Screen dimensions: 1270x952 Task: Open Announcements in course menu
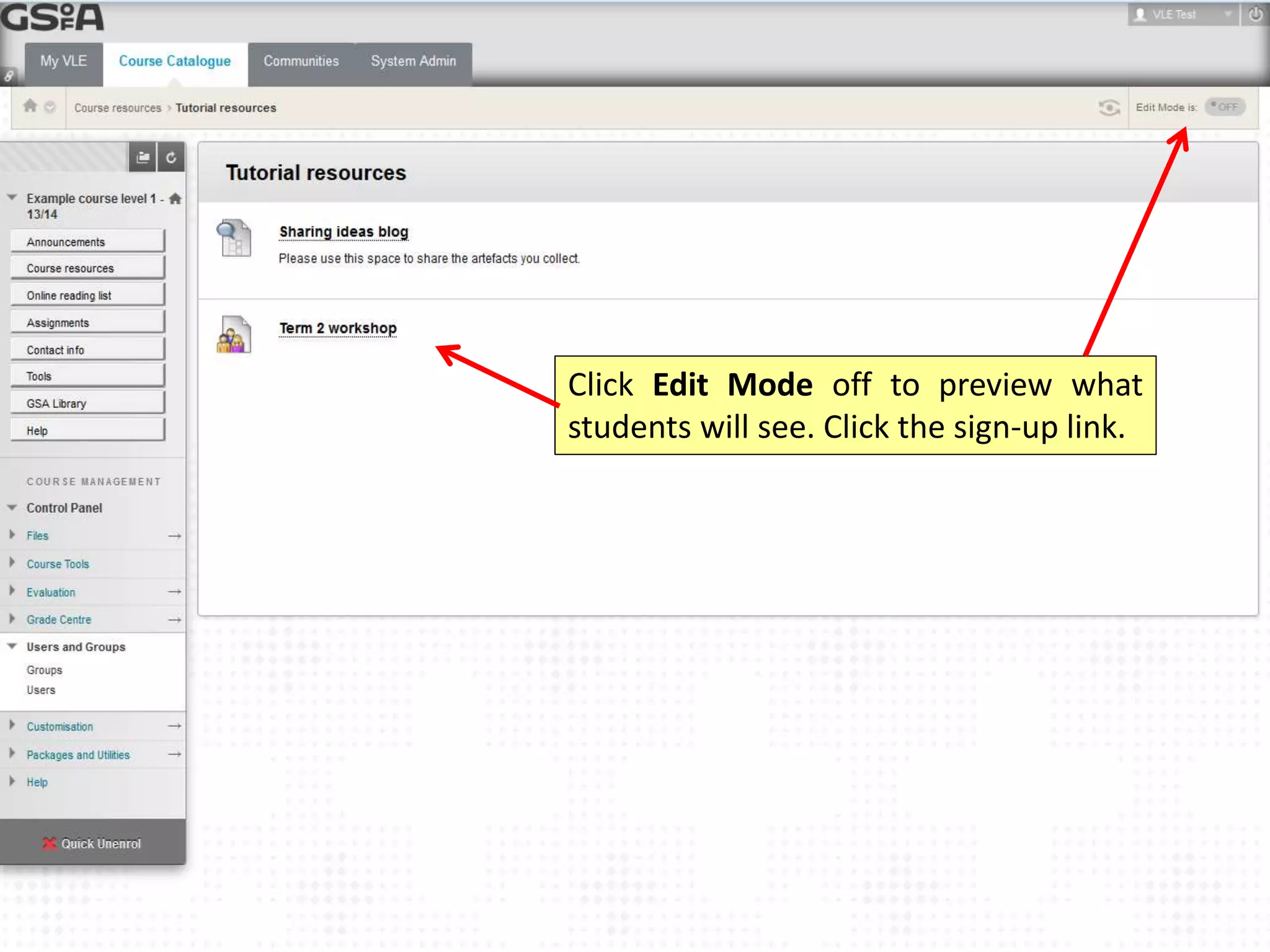point(87,242)
